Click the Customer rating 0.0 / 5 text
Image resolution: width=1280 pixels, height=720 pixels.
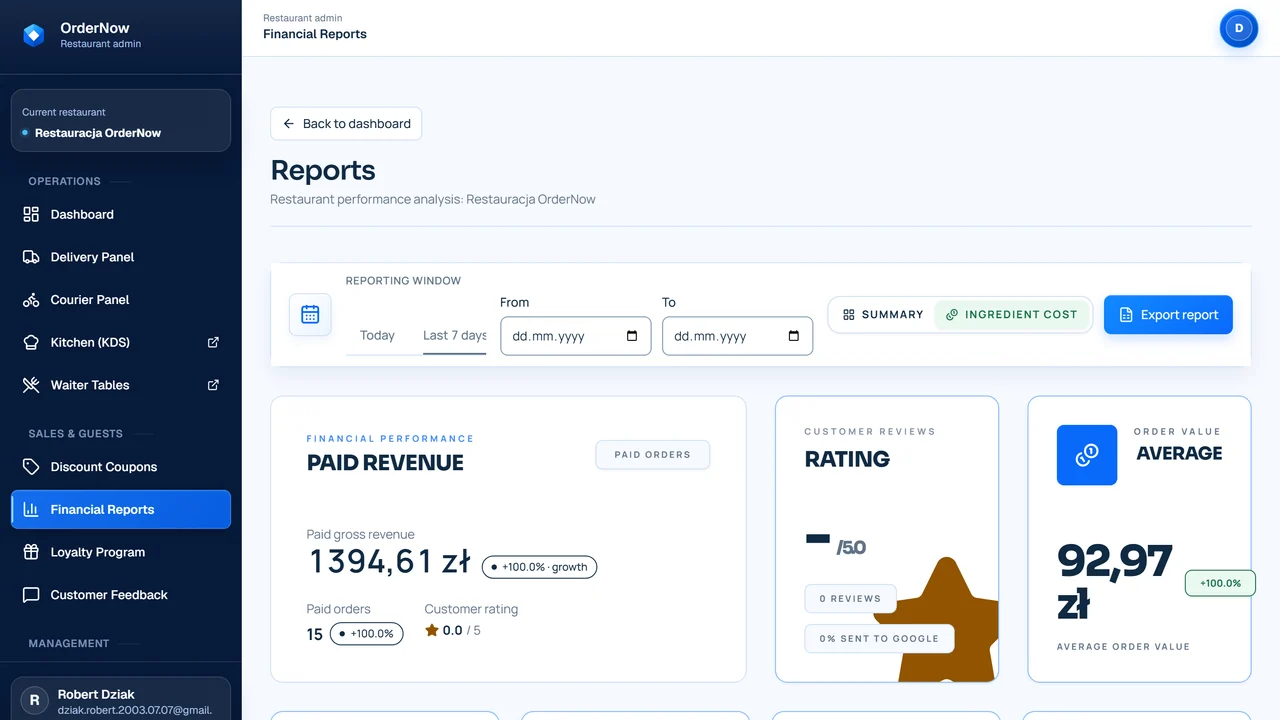(453, 630)
